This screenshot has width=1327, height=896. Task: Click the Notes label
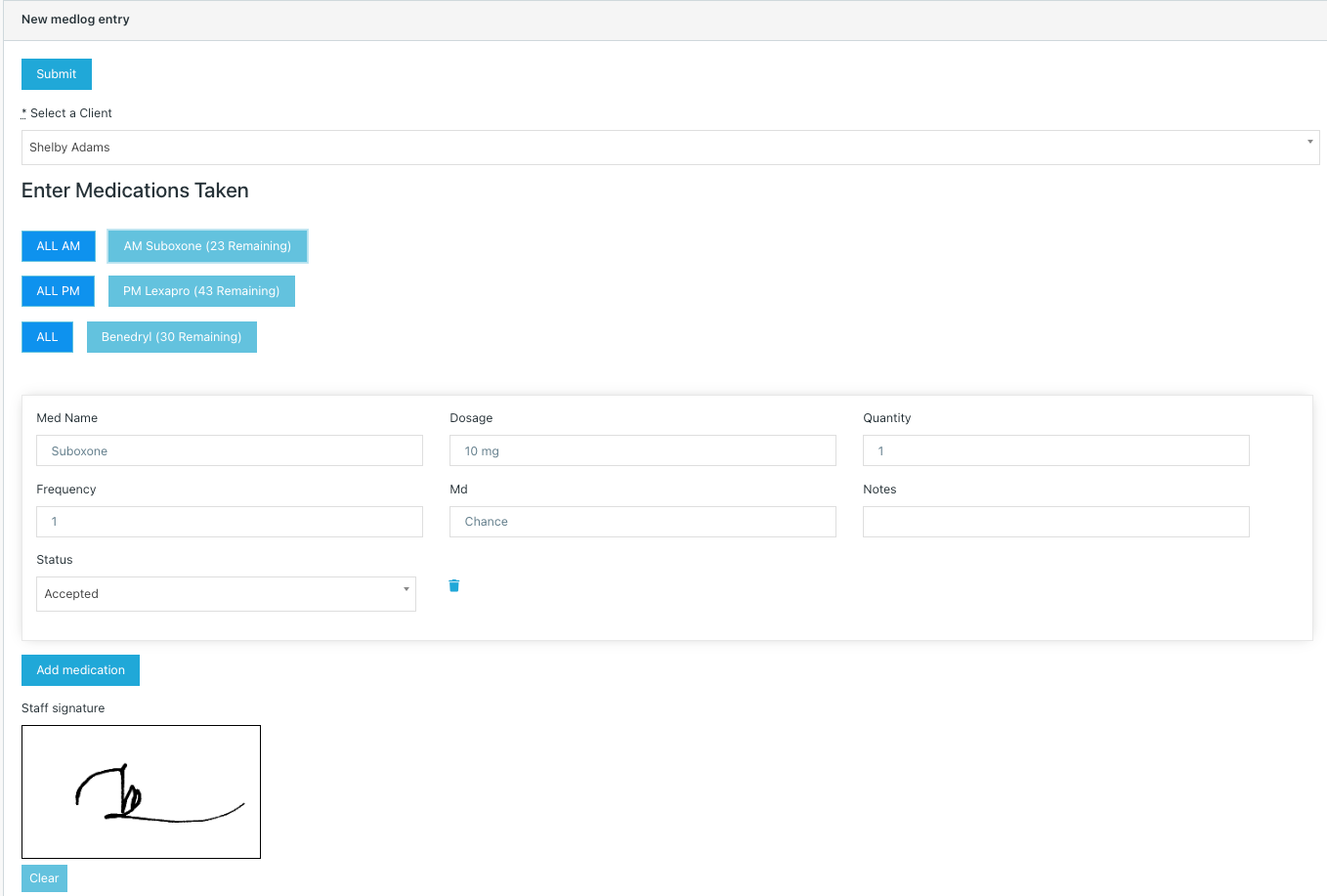(879, 490)
